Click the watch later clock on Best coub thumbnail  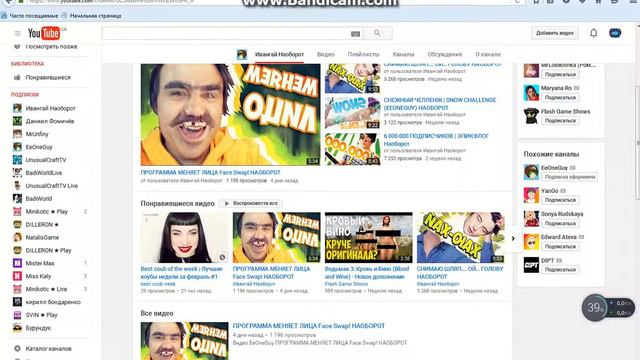[222, 257]
